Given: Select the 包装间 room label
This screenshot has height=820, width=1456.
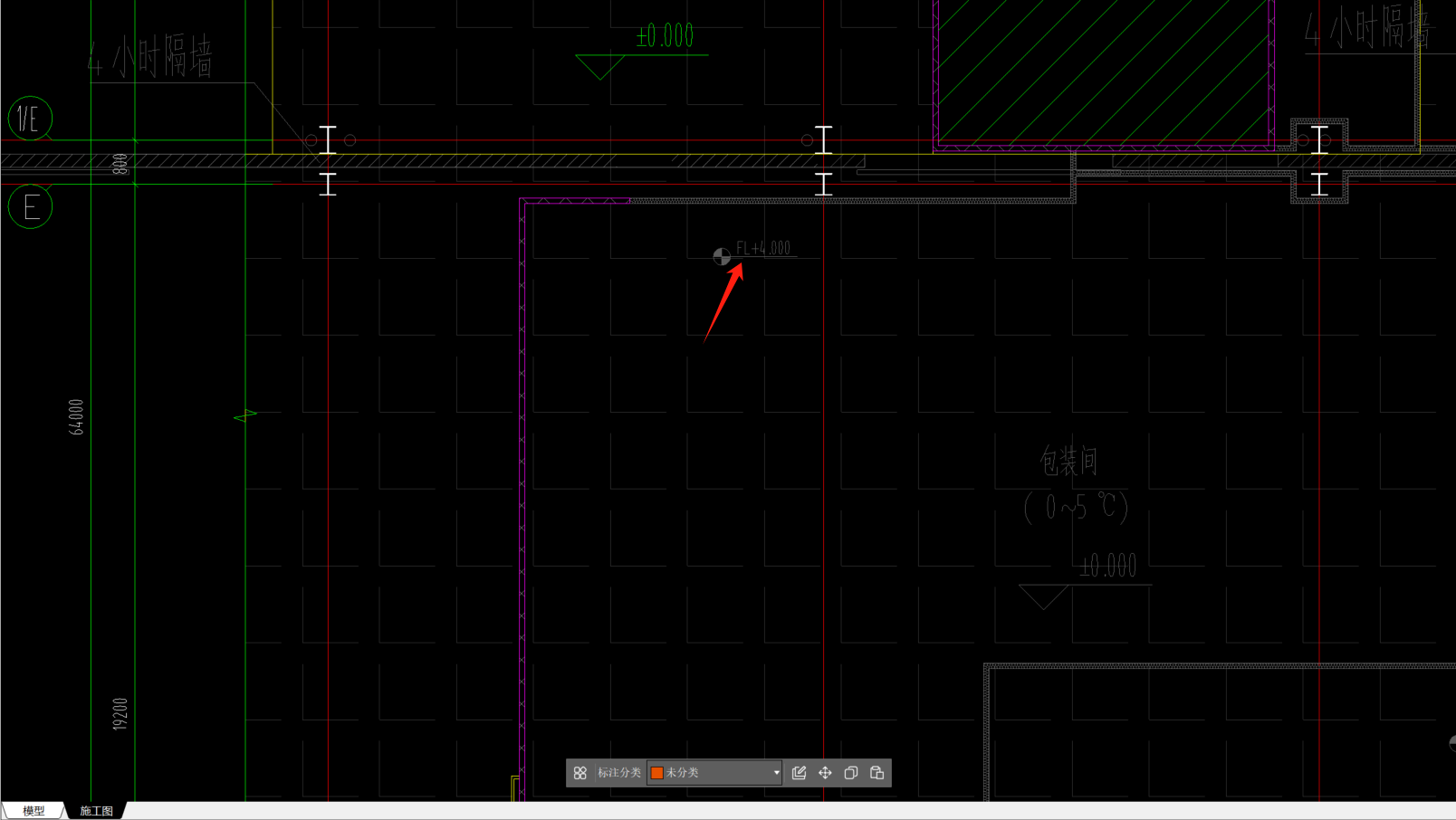Looking at the screenshot, I should point(1068,462).
